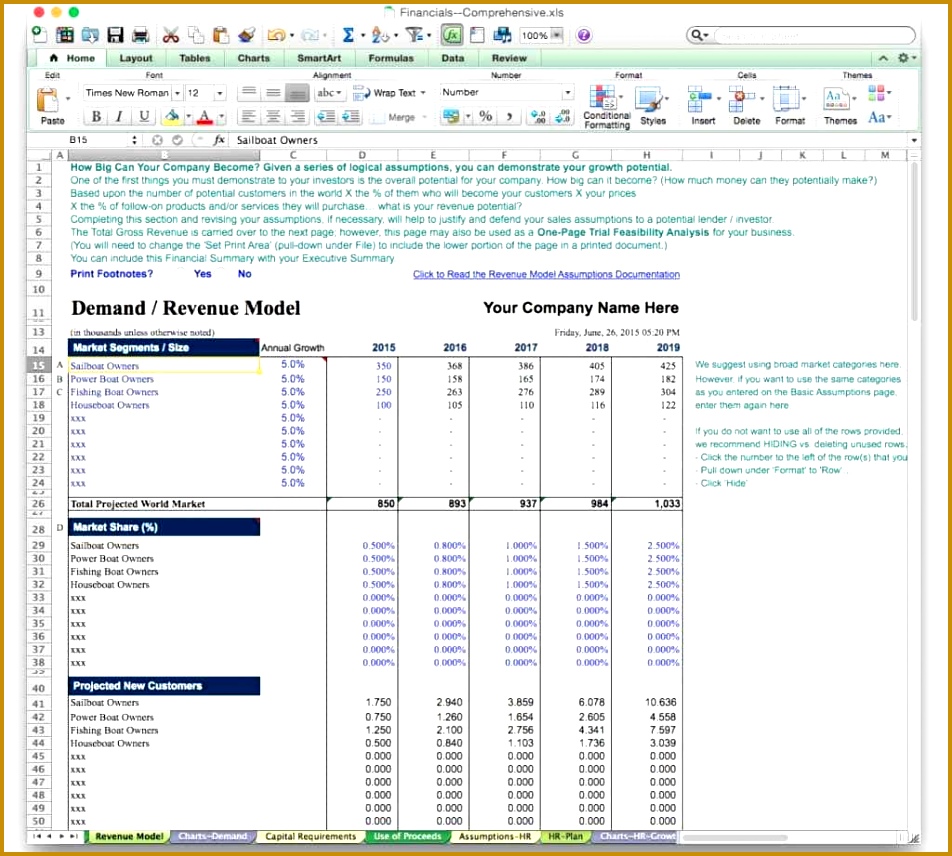952x856 pixels.
Task: Open the ribbon settings gear dropdown
Action: [906, 58]
